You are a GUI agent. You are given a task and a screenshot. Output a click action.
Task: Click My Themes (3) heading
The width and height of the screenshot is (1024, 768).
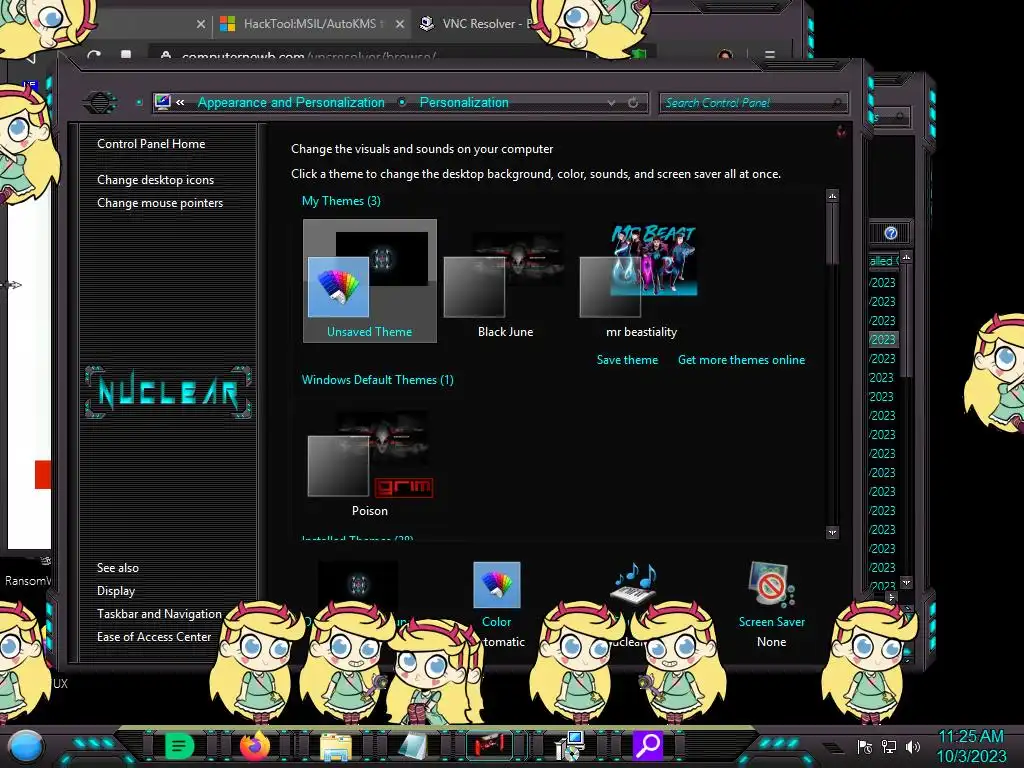coord(341,201)
